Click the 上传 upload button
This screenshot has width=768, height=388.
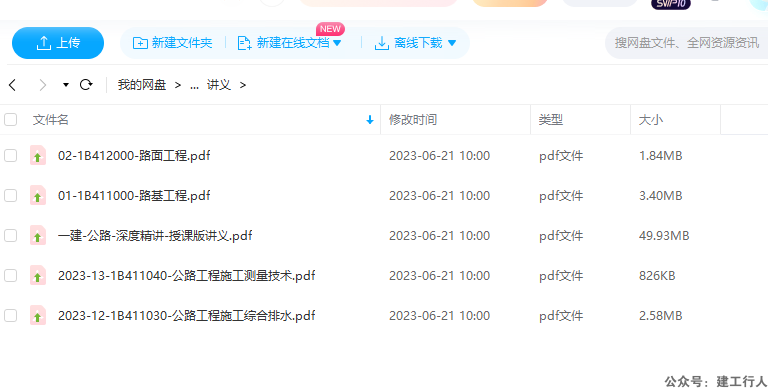pyautogui.click(x=58, y=43)
